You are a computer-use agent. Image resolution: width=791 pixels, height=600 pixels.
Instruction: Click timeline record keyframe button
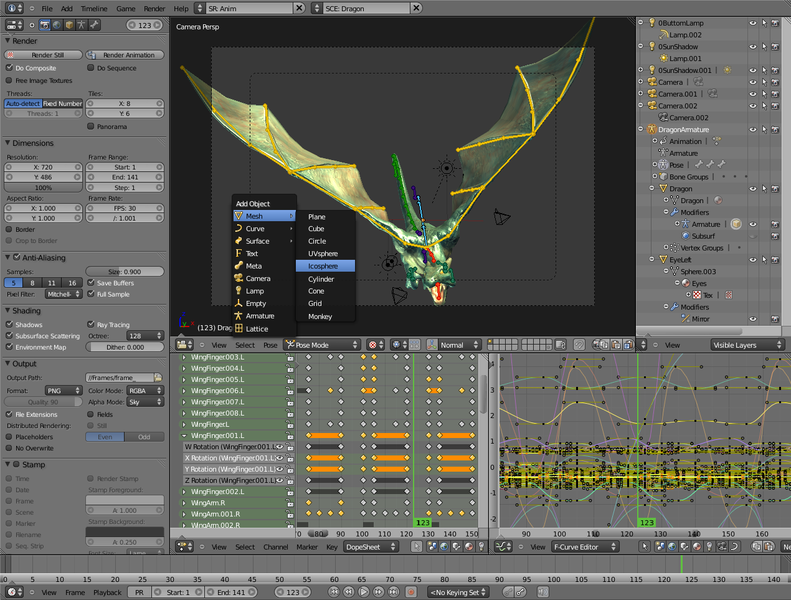[x=411, y=592]
